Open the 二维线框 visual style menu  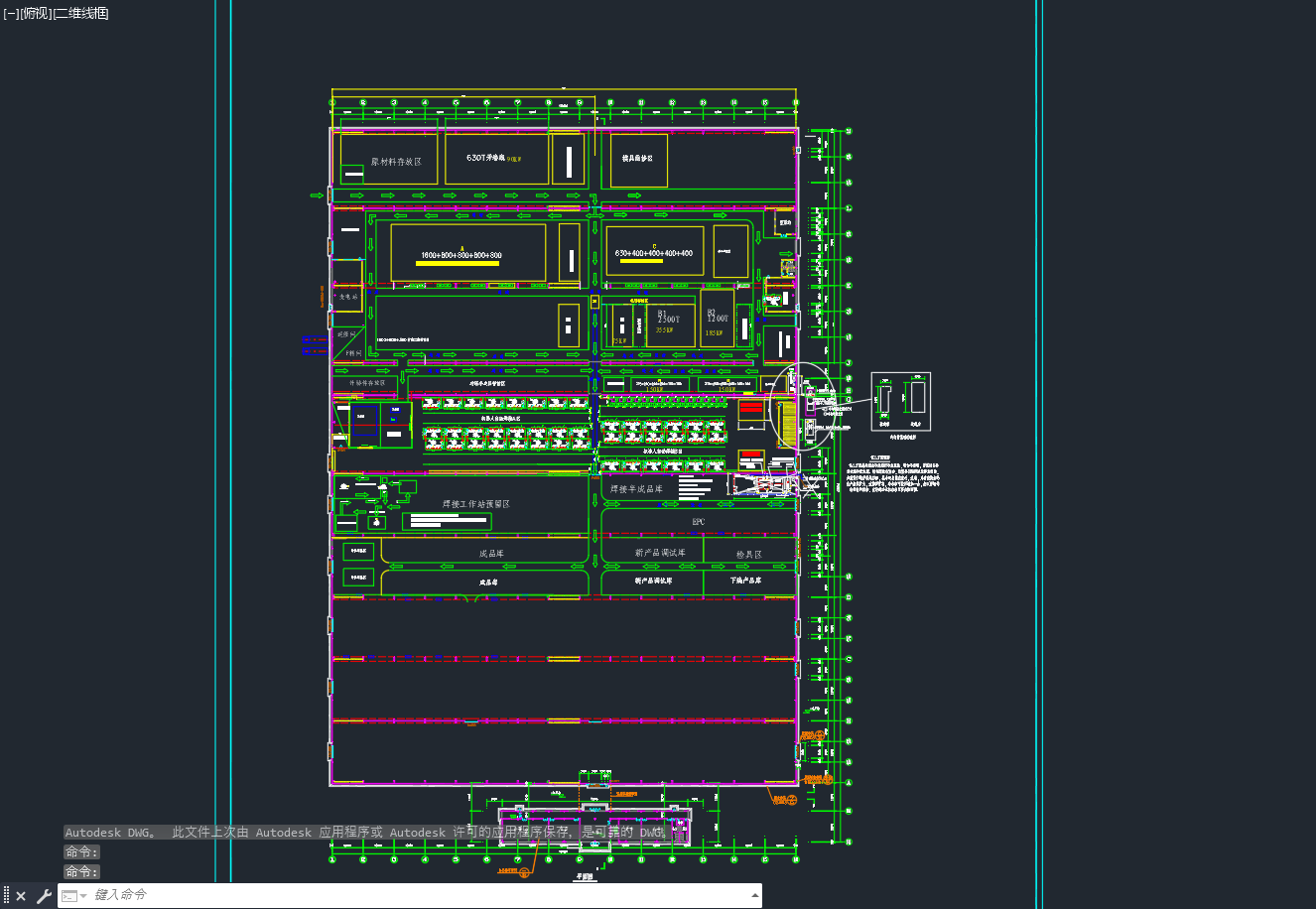(x=81, y=14)
